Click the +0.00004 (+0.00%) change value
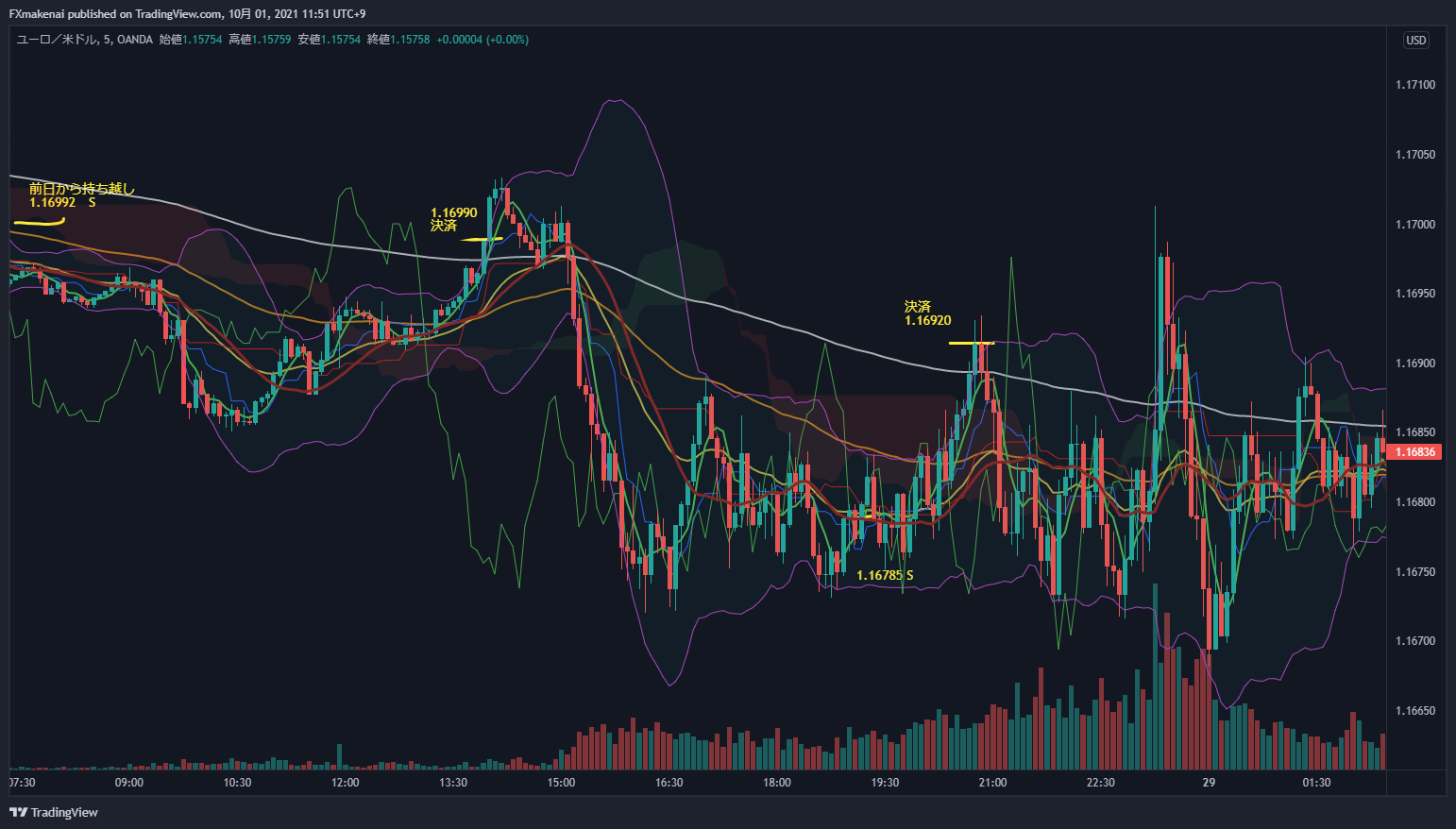The height and width of the screenshot is (829, 1456). [483, 40]
